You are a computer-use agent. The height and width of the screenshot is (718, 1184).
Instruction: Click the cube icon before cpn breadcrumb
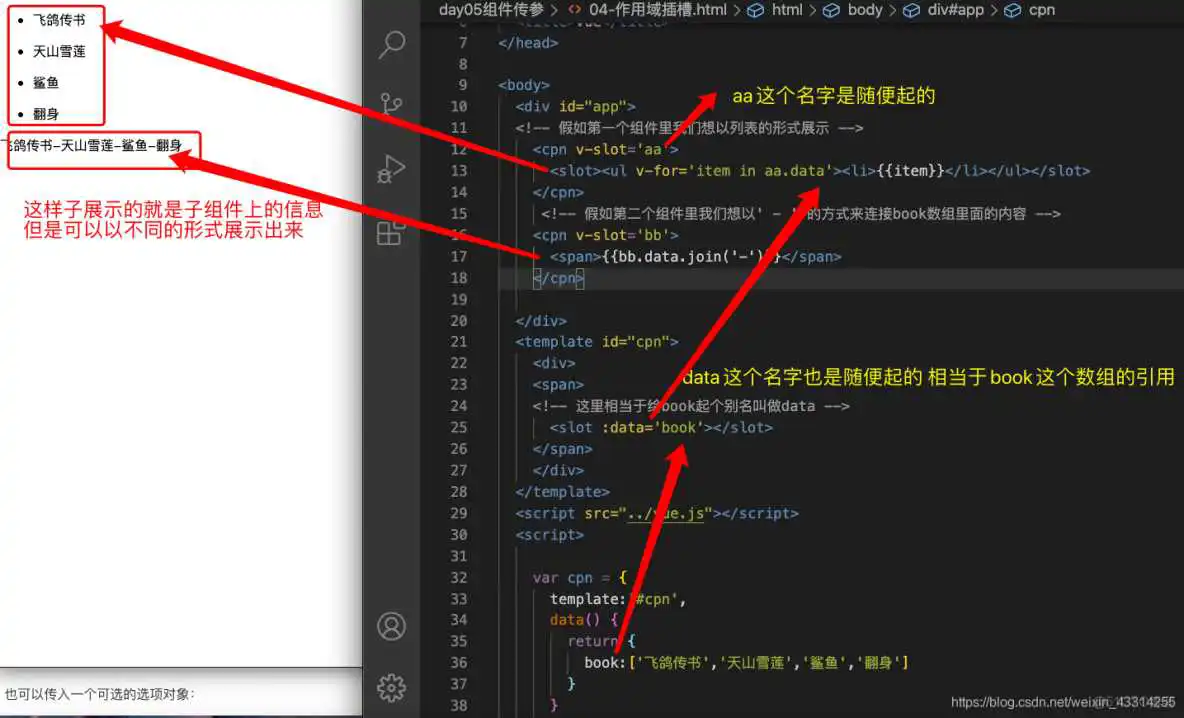coord(1013,11)
